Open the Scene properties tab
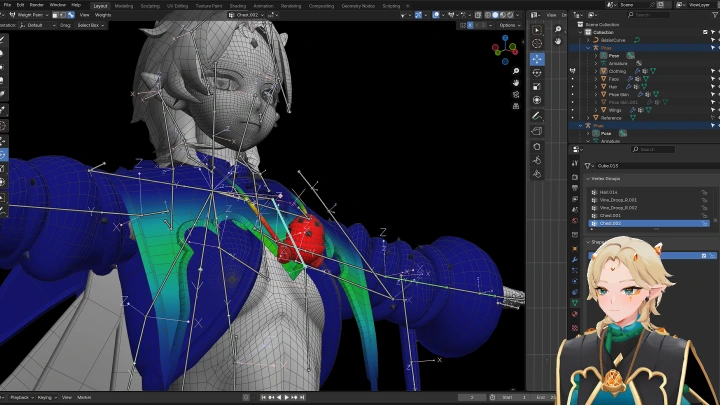 [x=575, y=210]
